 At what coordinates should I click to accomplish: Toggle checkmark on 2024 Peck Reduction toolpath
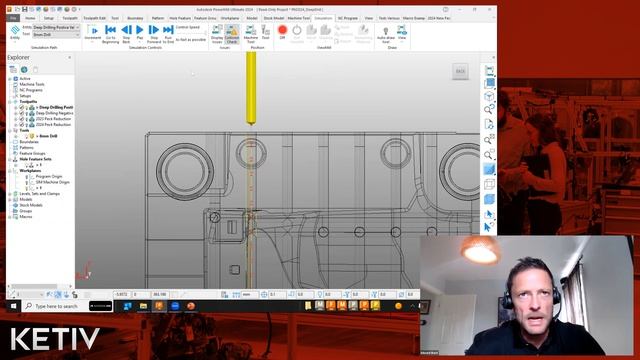(22, 124)
